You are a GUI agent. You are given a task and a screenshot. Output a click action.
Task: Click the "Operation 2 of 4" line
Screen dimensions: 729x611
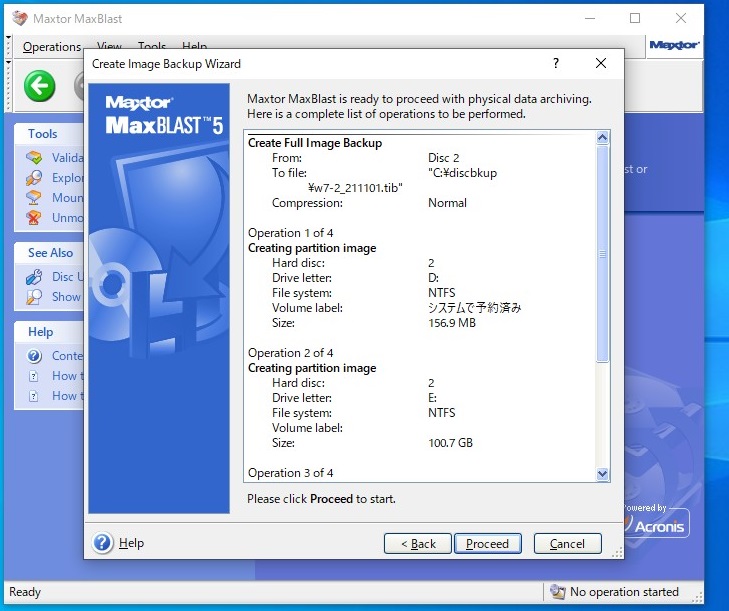tap(291, 353)
